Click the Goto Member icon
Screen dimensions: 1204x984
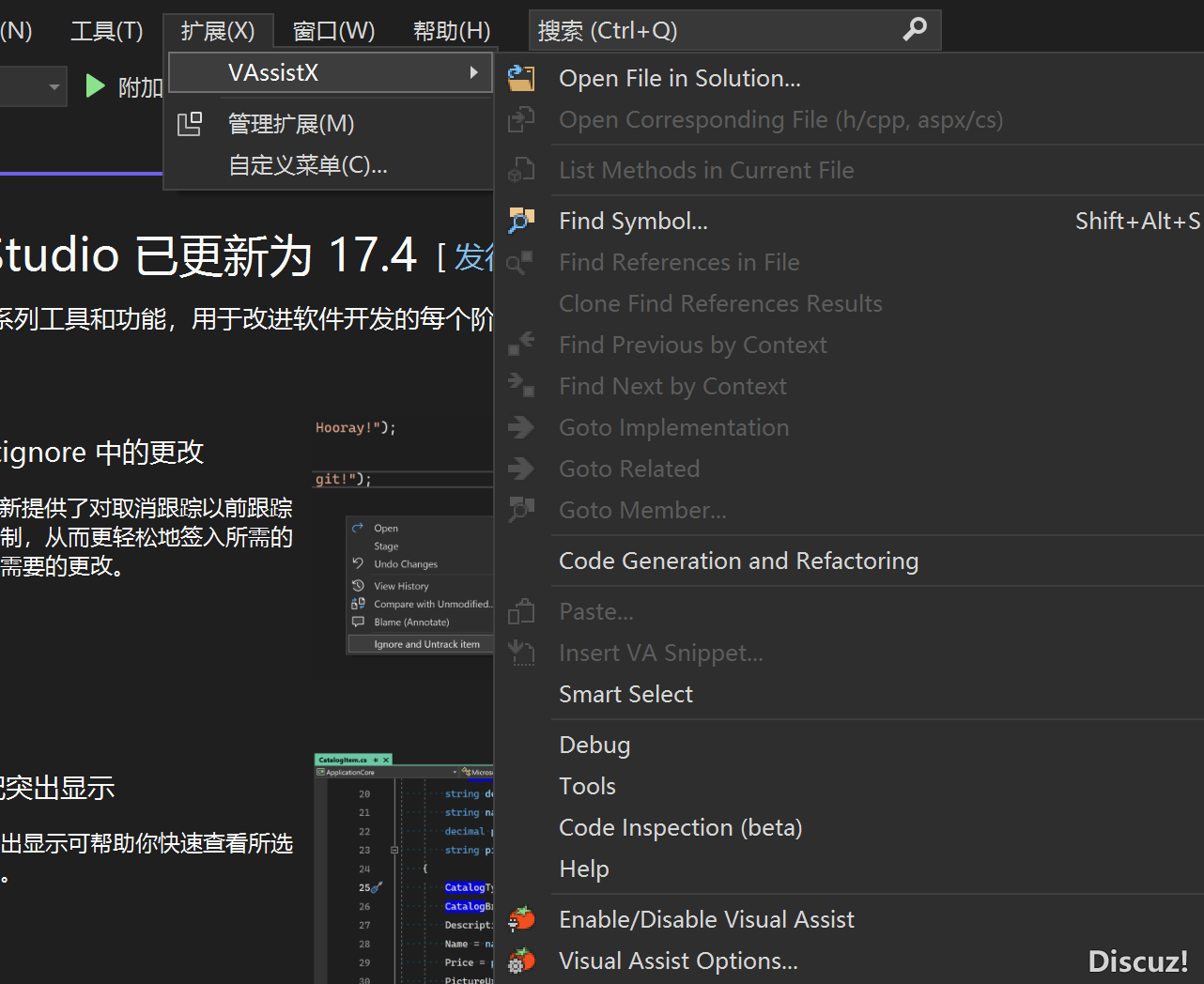[x=521, y=510]
